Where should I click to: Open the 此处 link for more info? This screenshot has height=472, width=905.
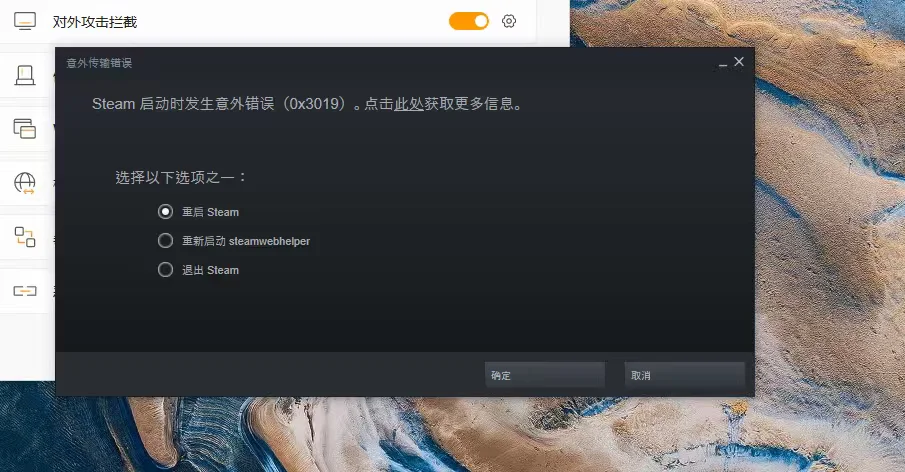(x=409, y=104)
